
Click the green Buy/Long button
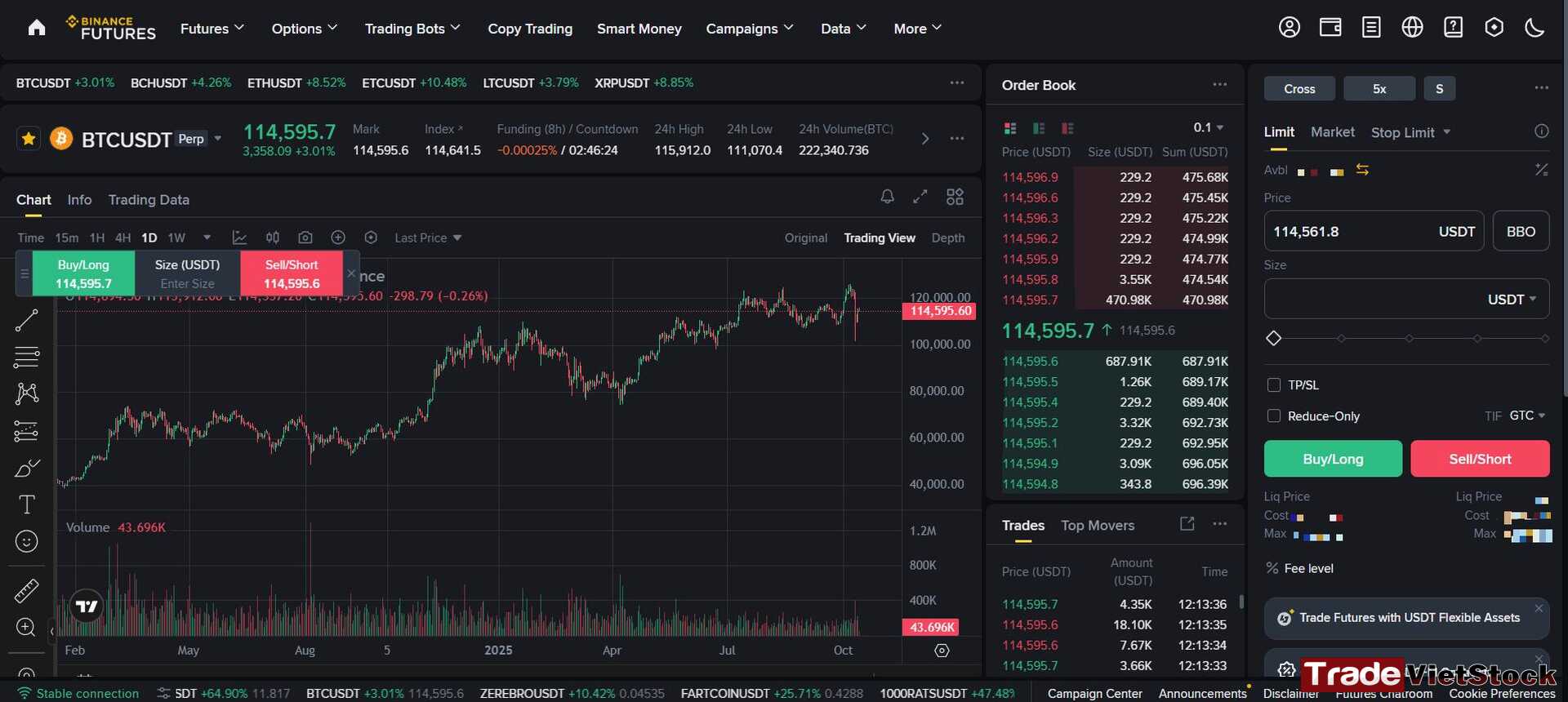point(1333,459)
